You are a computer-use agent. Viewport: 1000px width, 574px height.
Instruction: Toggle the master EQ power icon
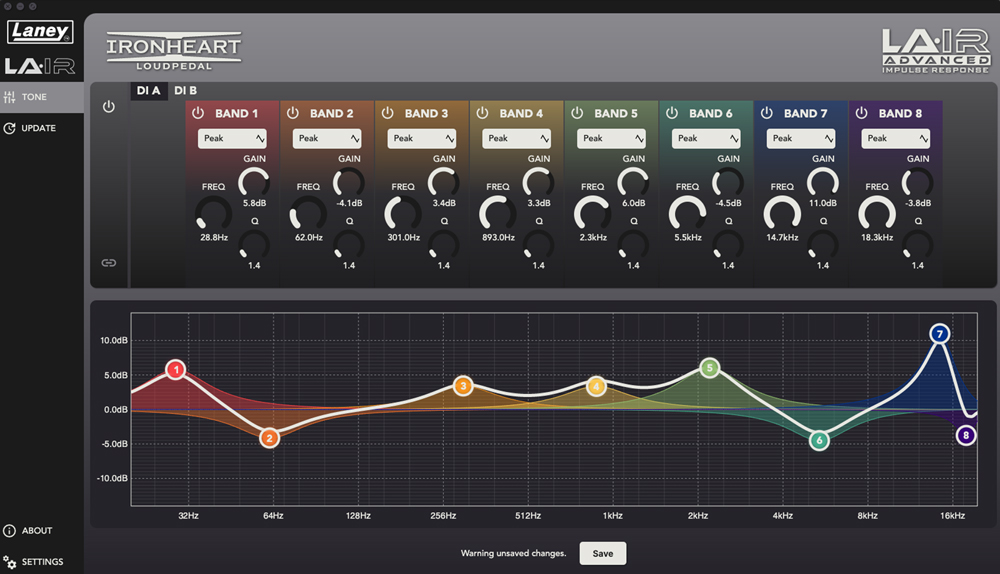(x=109, y=107)
